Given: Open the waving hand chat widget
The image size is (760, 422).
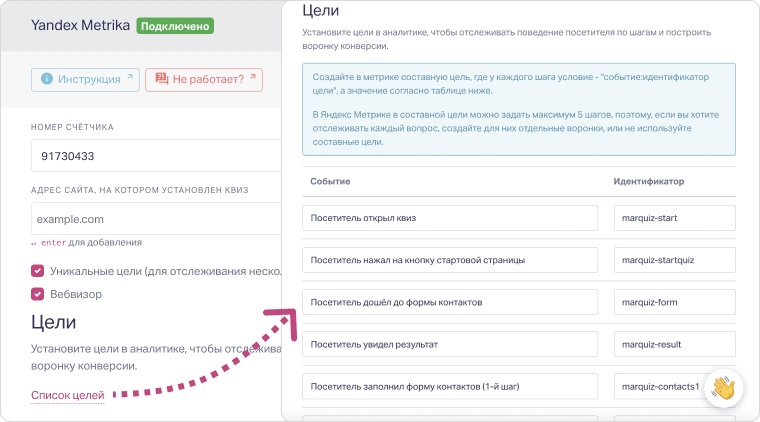Looking at the screenshot, I should pos(722,389).
